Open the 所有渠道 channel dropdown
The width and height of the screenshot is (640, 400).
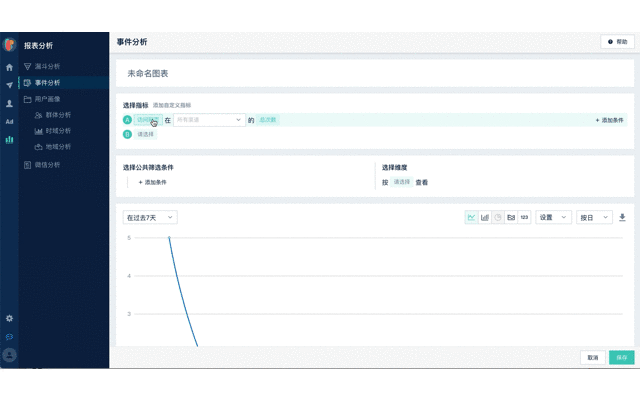[x=209, y=120]
